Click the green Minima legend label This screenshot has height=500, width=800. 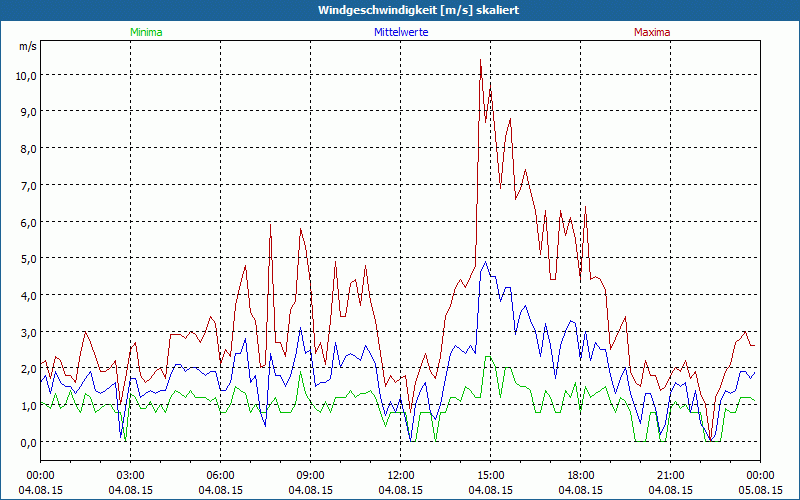145,32
